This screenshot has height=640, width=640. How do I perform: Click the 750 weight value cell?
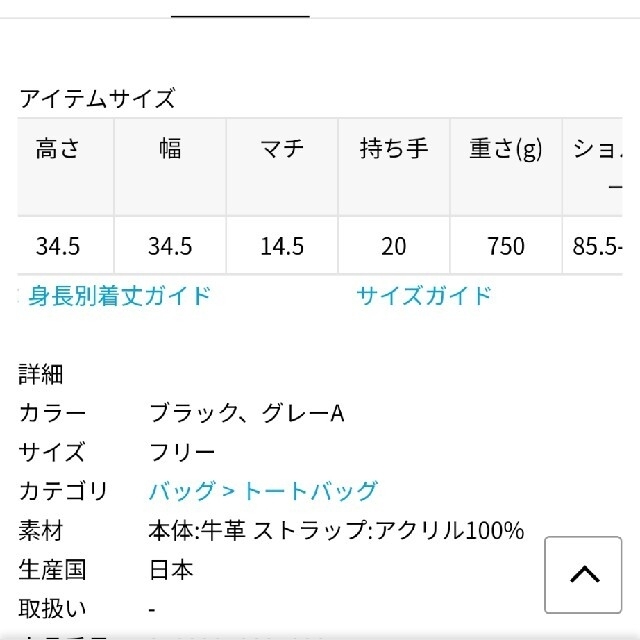click(x=506, y=246)
